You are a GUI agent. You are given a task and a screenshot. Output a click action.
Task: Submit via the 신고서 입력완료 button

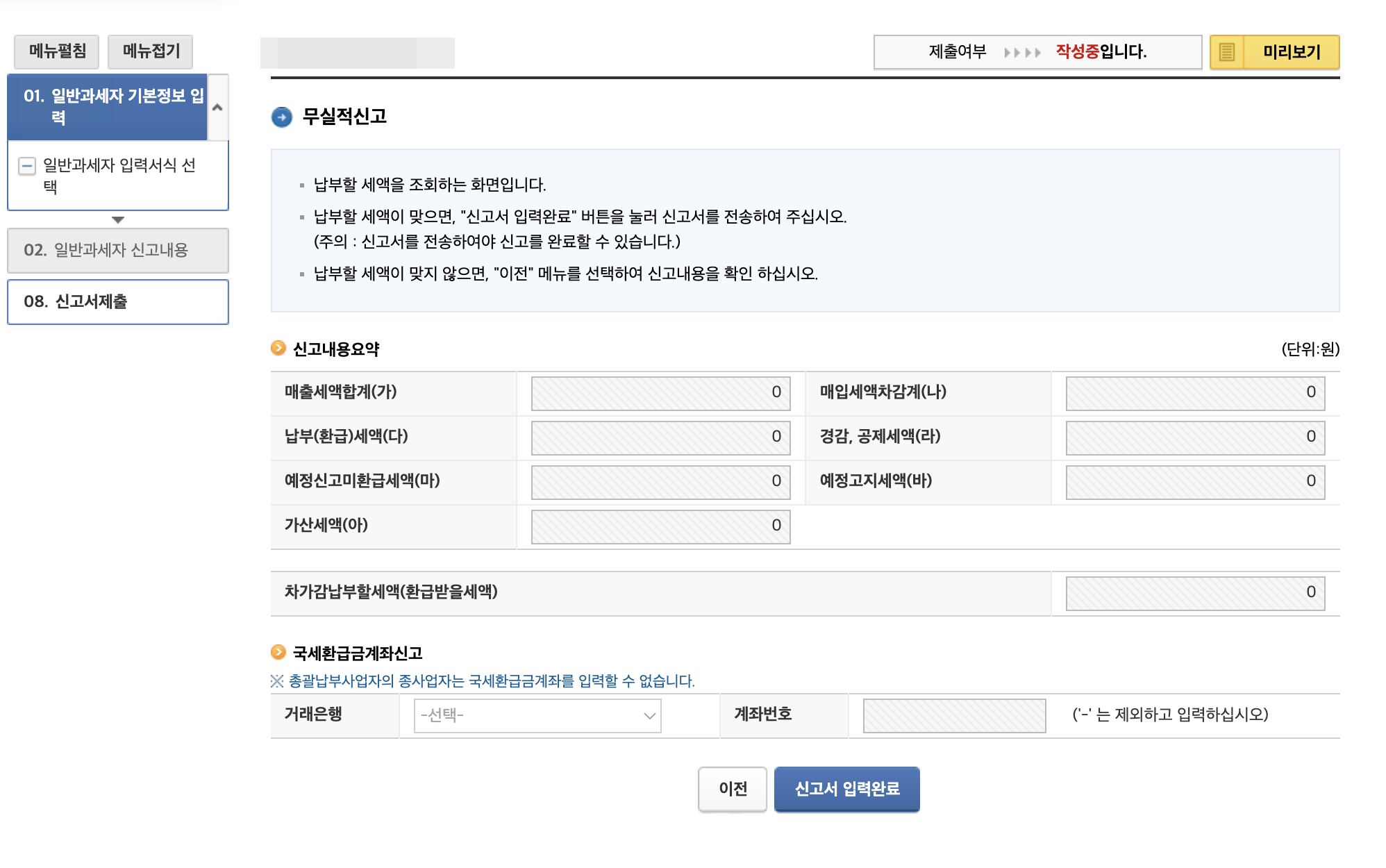(x=846, y=789)
